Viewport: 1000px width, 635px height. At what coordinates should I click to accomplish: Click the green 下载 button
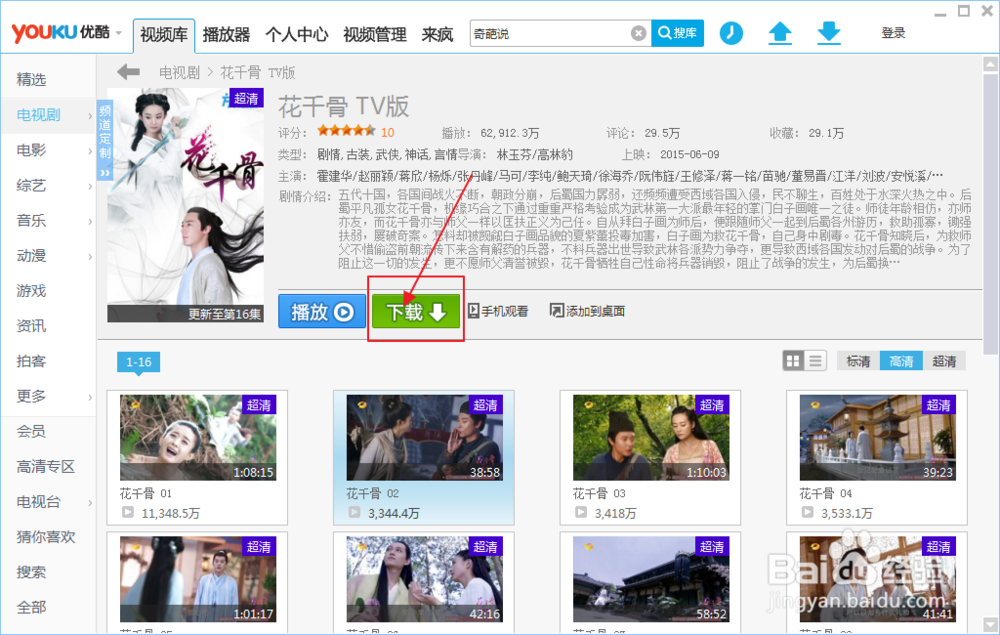click(416, 311)
